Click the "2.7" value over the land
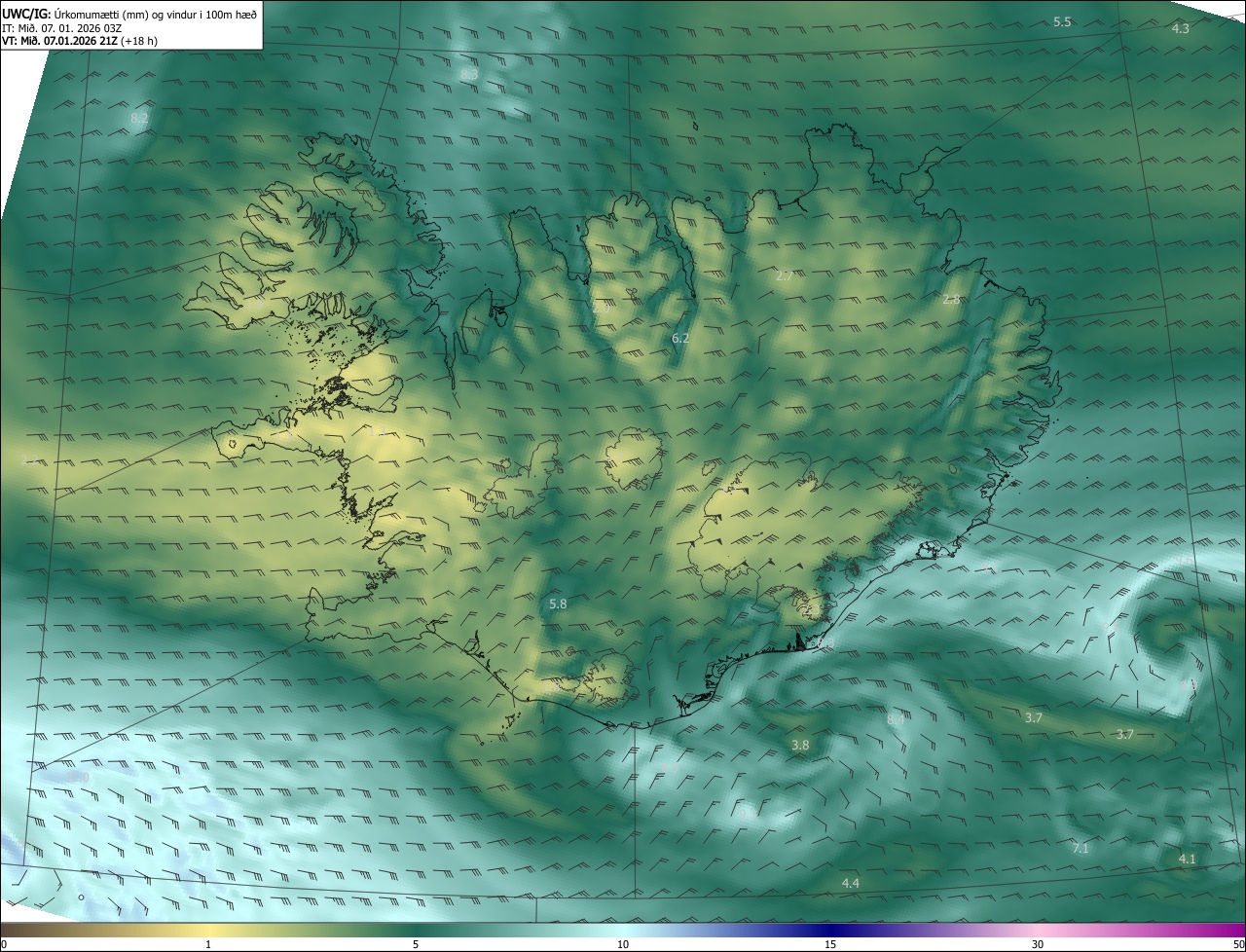Image resolution: width=1246 pixels, height=952 pixels. 785,276
